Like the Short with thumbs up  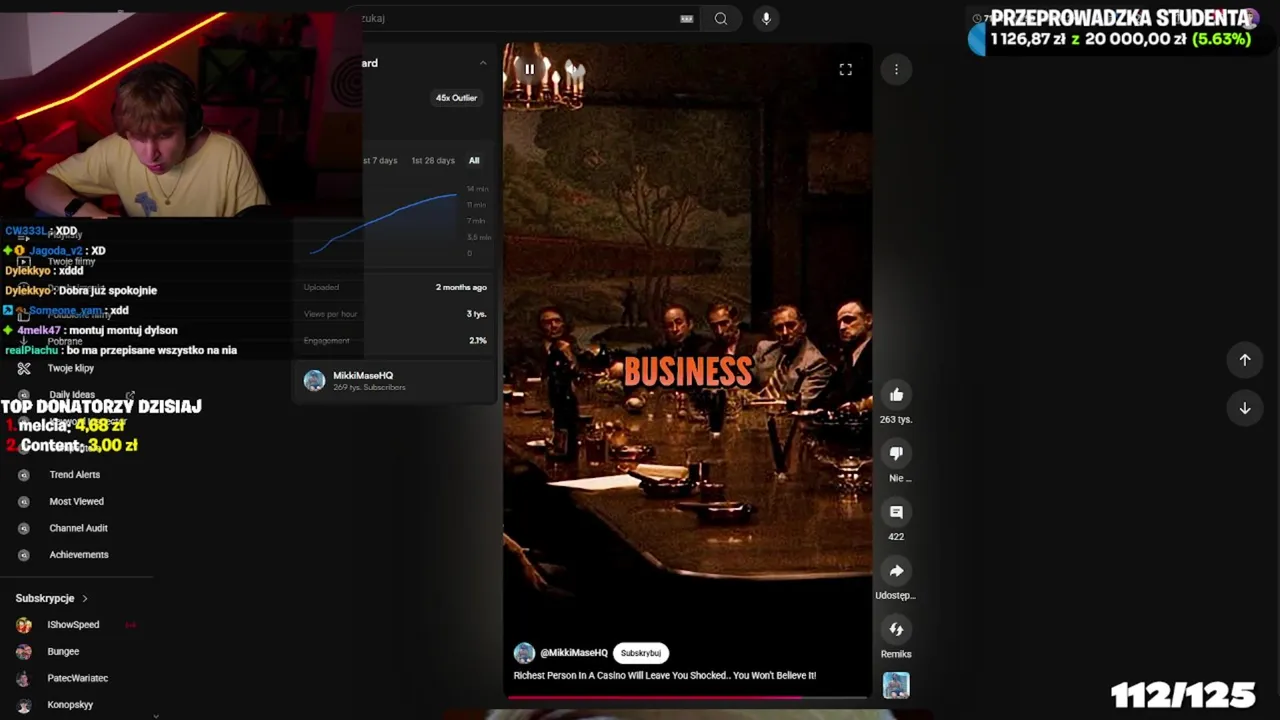click(896, 395)
